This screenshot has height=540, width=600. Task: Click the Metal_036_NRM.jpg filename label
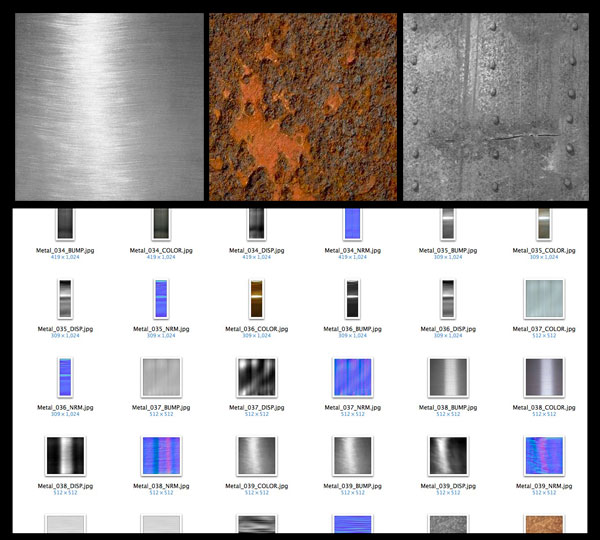pos(63,406)
